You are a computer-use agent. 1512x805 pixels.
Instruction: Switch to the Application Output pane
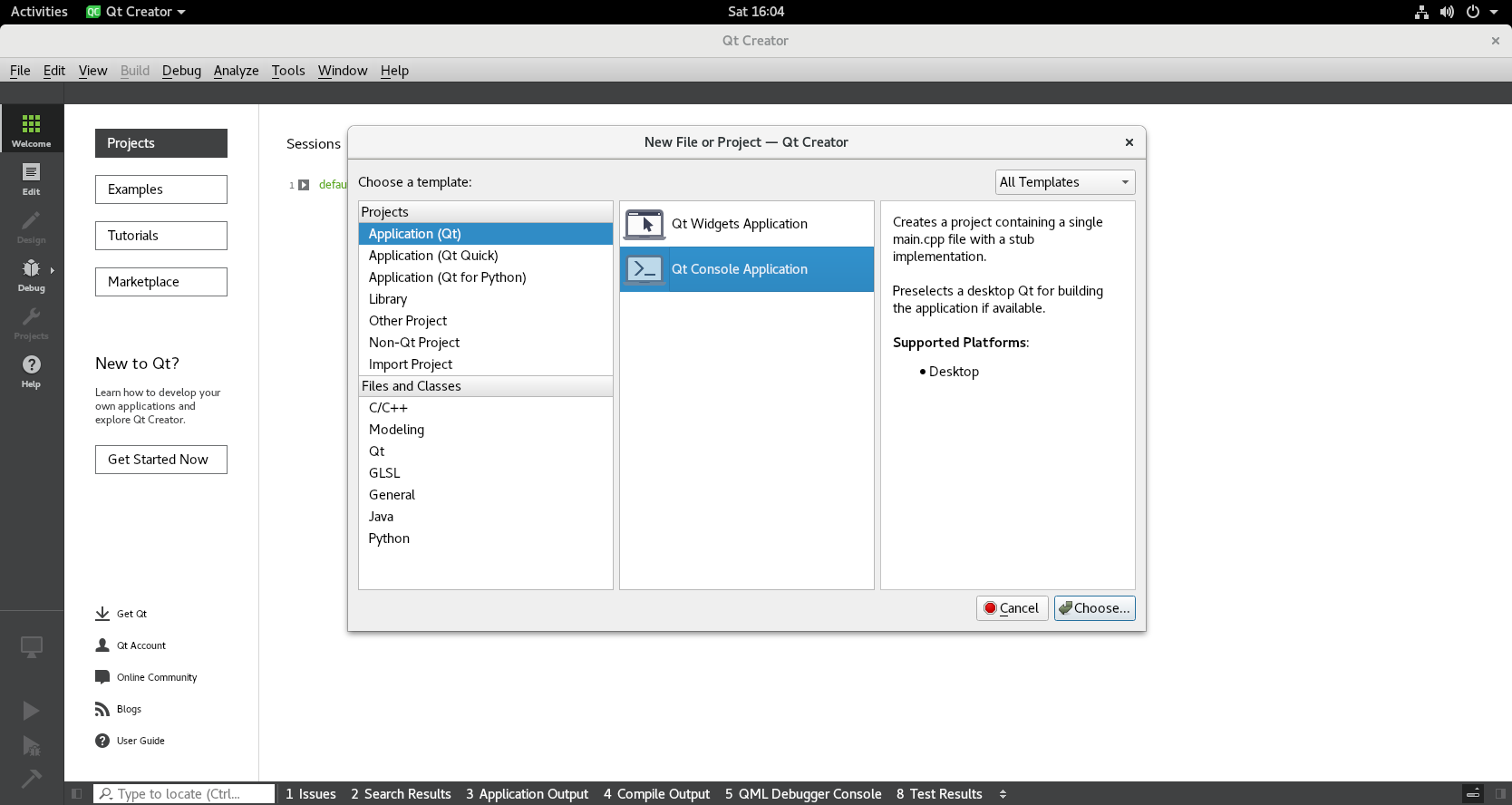tap(527, 794)
